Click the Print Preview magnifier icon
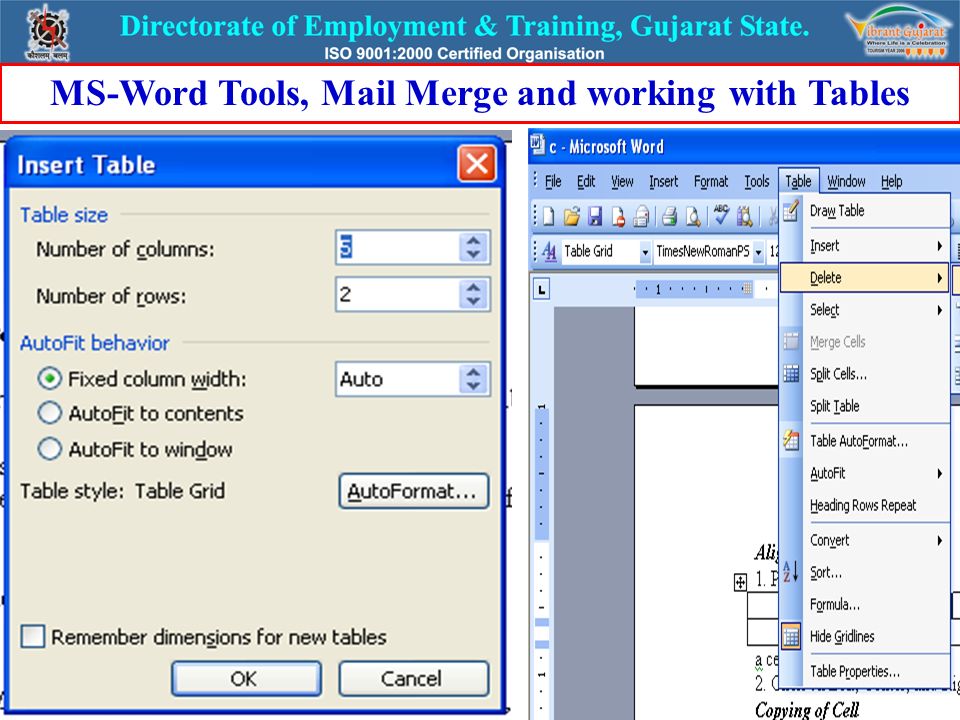The width and height of the screenshot is (960, 720). (693, 216)
